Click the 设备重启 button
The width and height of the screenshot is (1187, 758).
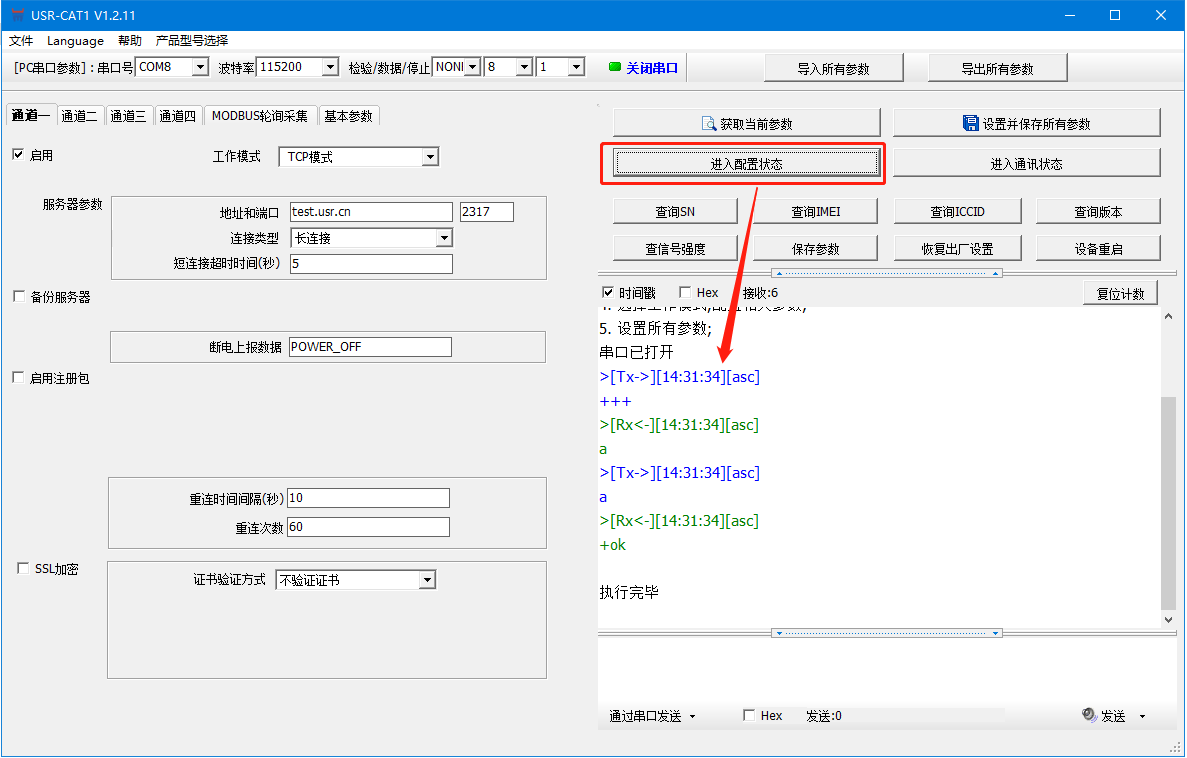(1098, 248)
